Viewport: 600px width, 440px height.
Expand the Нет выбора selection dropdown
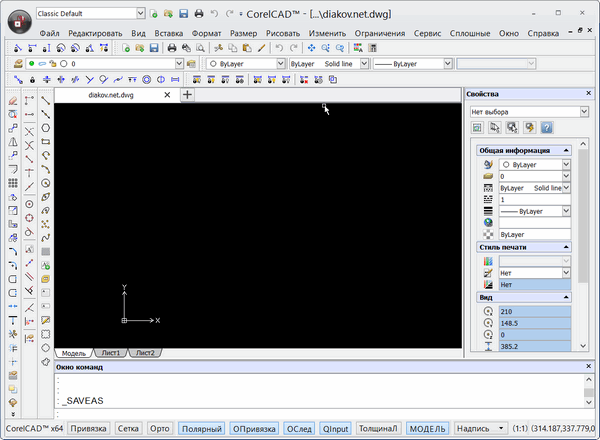pyautogui.click(x=583, y=111)
